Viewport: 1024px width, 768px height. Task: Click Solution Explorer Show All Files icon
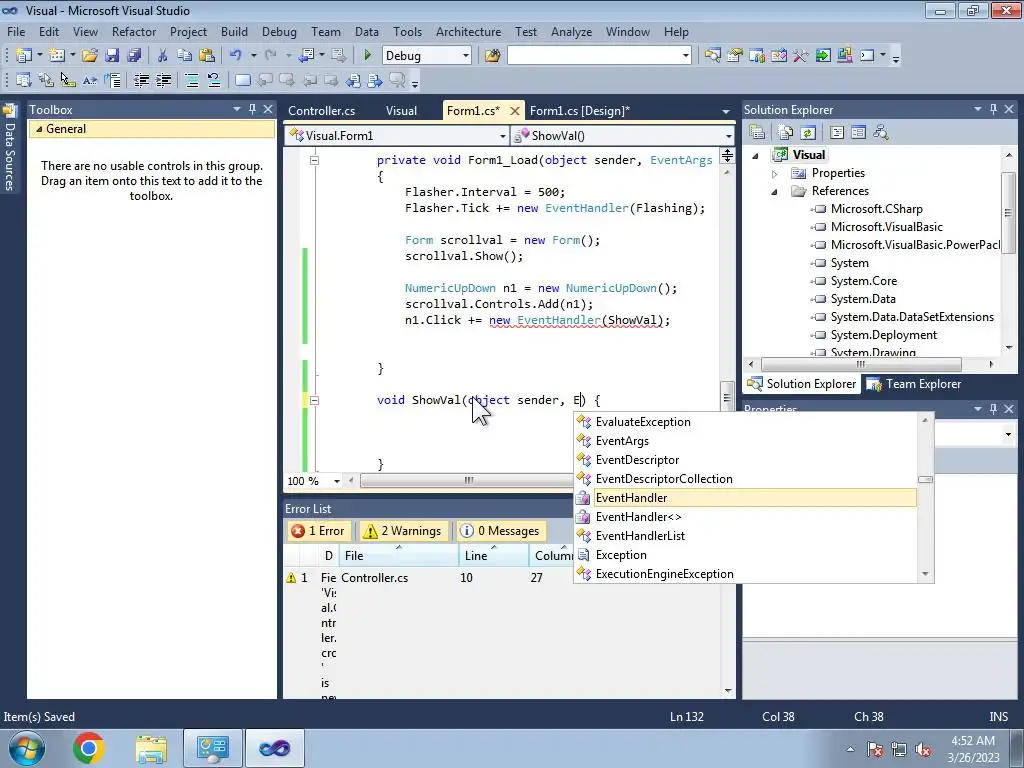tap(786, 133)
